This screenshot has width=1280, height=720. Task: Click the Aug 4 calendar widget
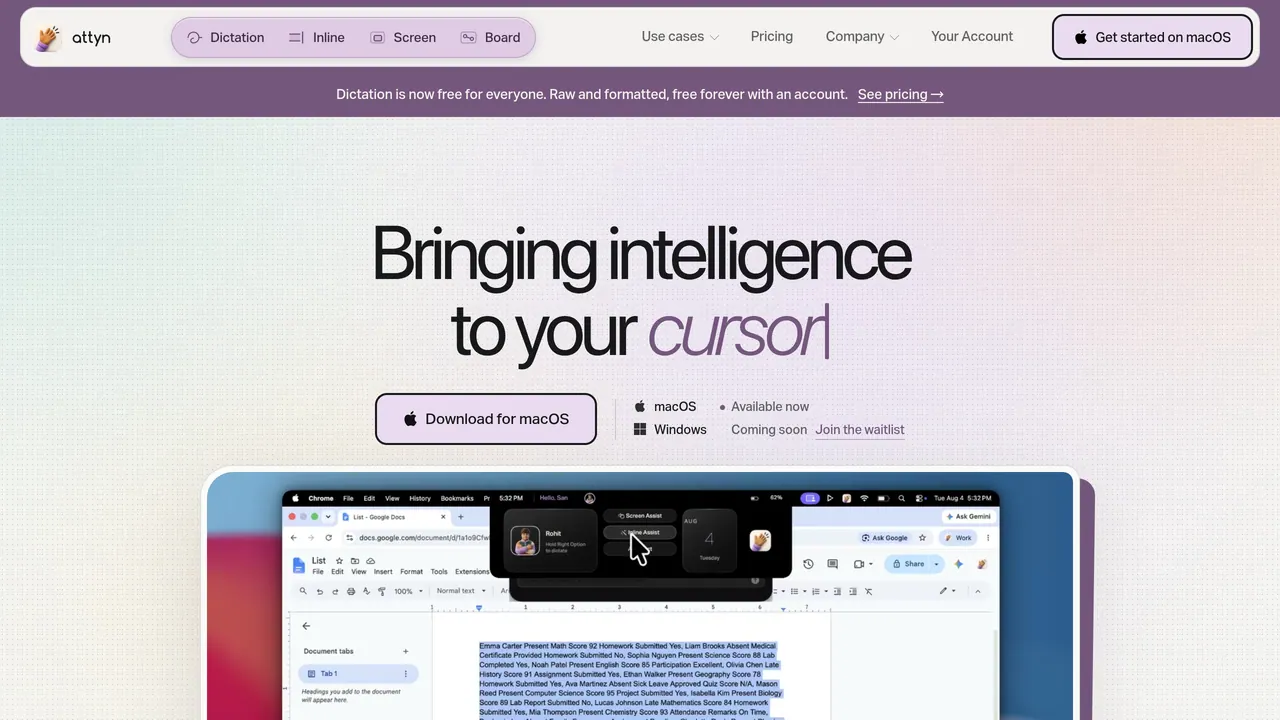pyautogui.click(x=709, y=541)
